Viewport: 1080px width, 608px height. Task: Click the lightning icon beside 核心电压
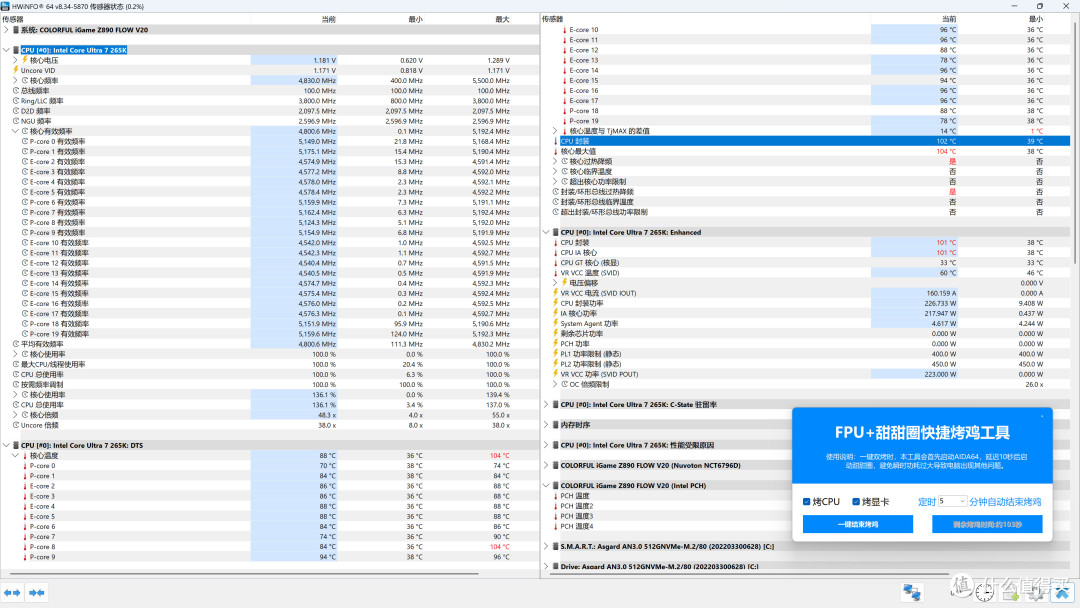25,60
